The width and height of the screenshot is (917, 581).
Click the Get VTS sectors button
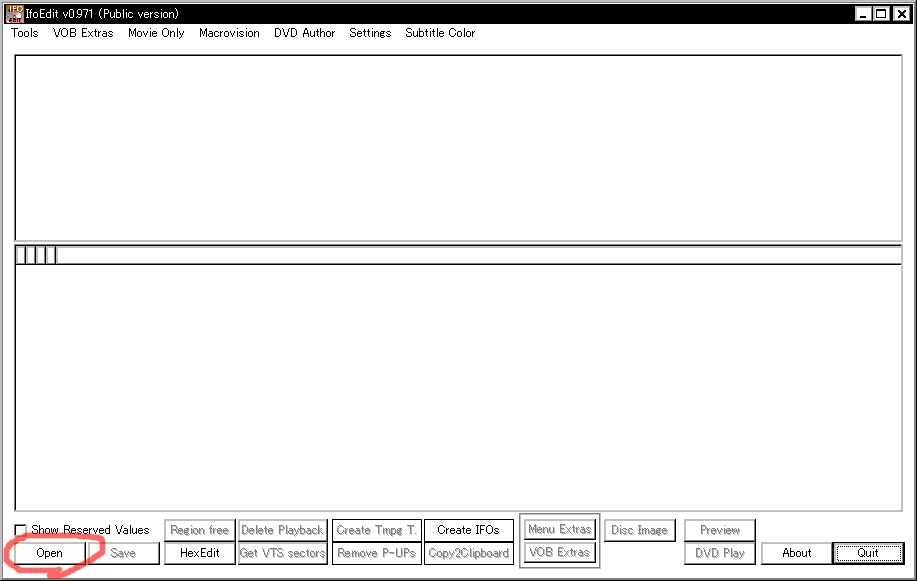pos(282,553)
